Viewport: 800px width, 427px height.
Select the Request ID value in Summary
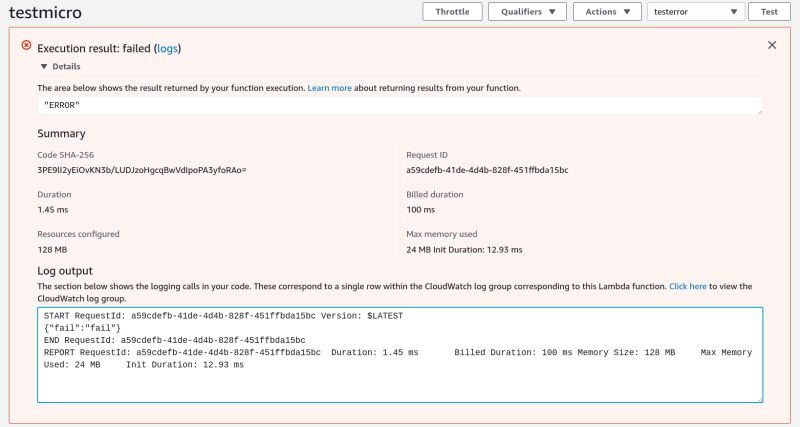pos(487,170)
